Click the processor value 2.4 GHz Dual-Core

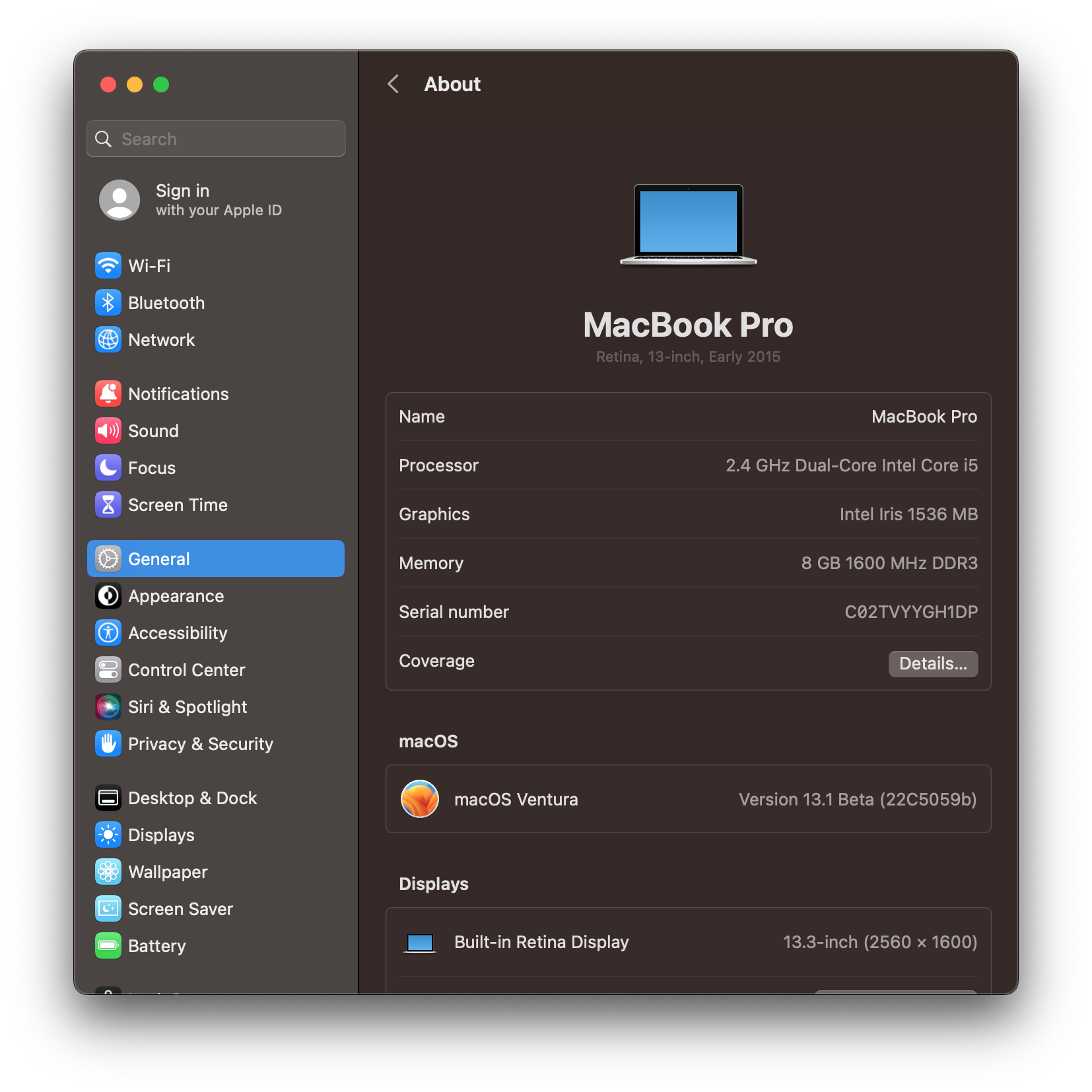coord(852,465)
